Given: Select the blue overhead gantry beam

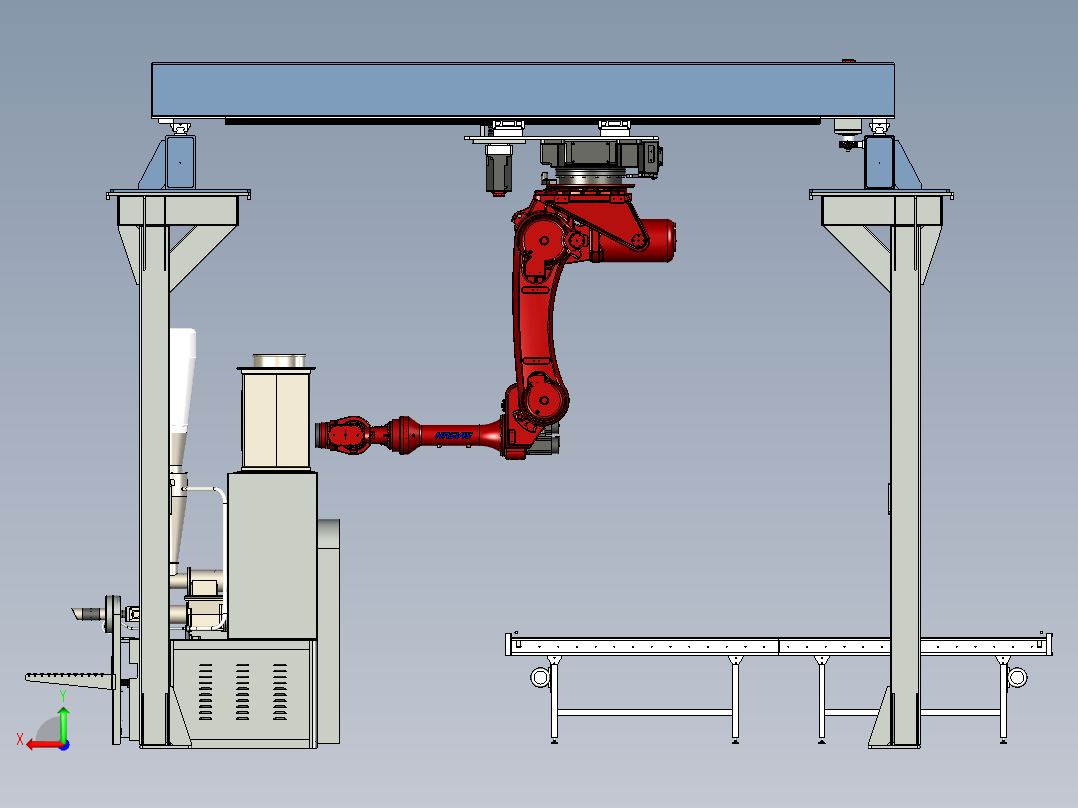Looking at the screenshot, I should click(522, 90).
